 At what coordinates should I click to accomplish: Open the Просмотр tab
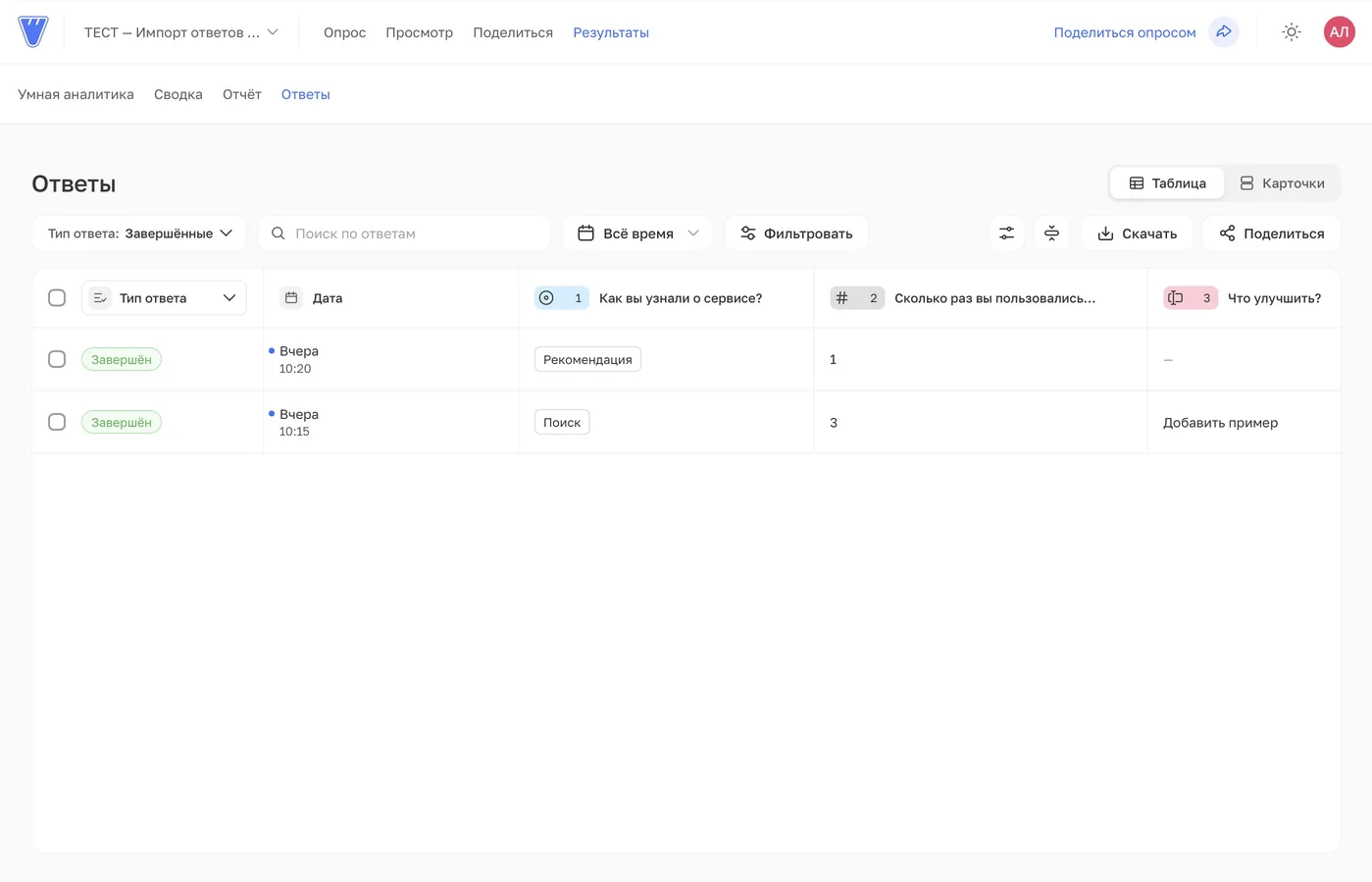pos(419,32)
